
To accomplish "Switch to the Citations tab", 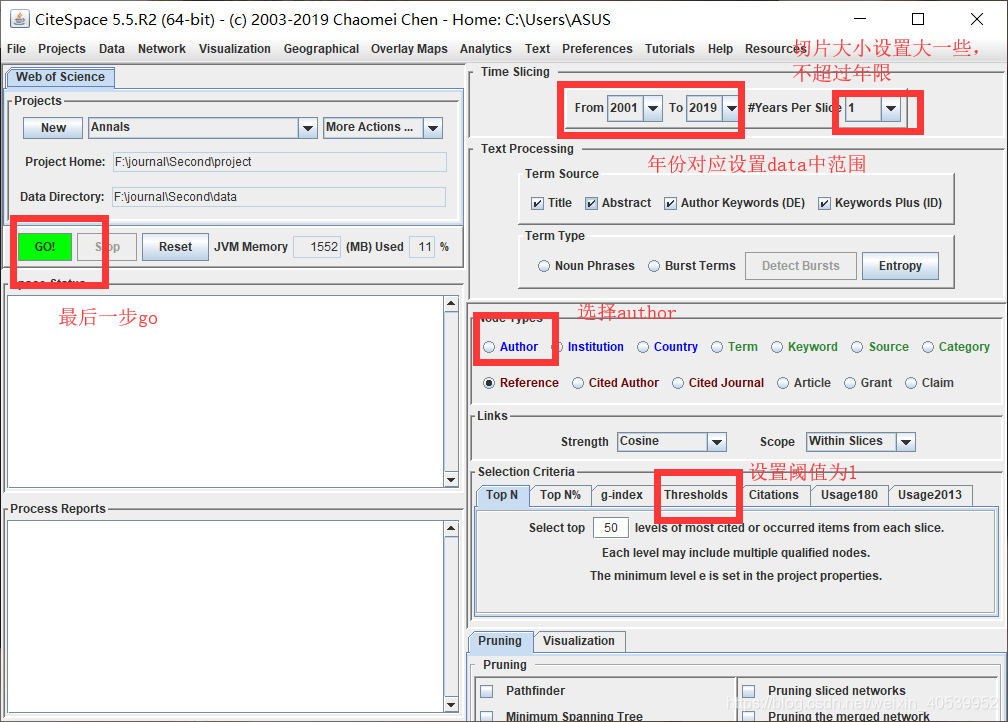I will pos(773,495).
